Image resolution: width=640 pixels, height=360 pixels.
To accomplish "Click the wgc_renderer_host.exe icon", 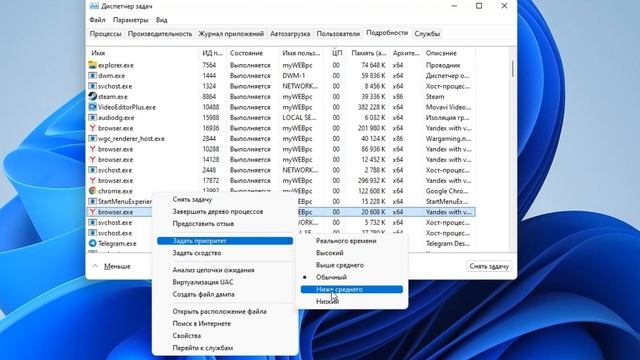I will pyautogui.click(x=92, y=138).
